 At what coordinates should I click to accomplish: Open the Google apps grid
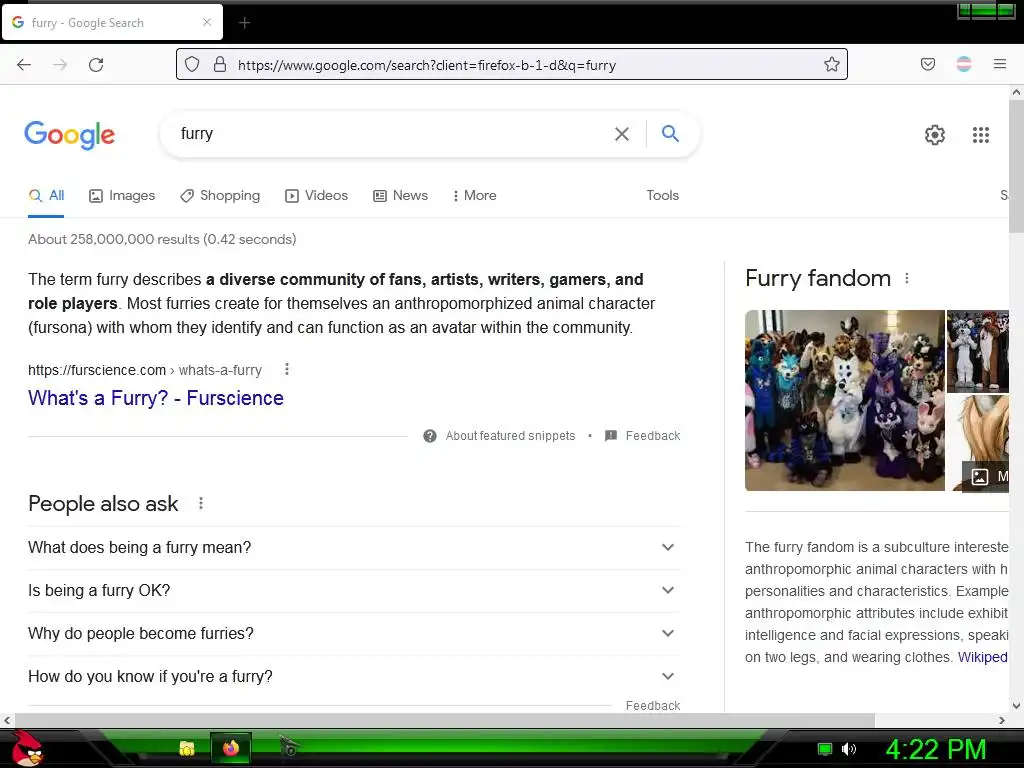(981, 135)
